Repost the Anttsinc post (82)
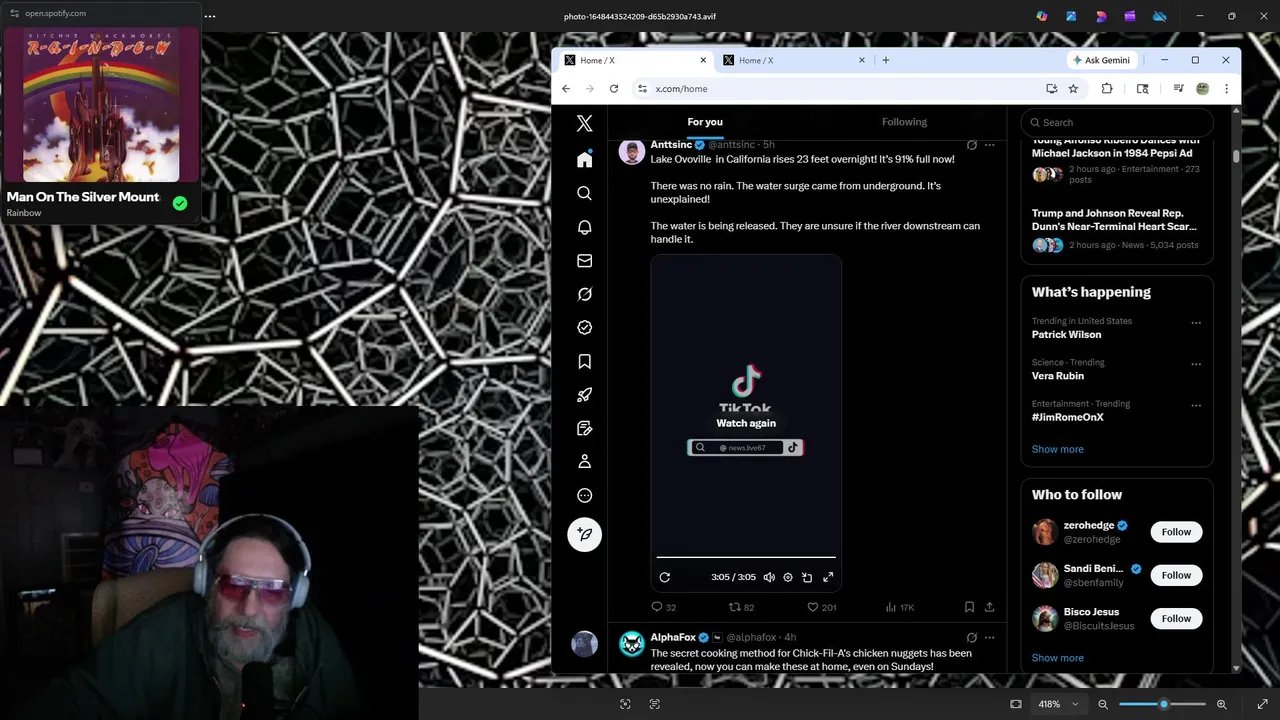Image resolution: width=1280 pixels, height=720 pixels. [741, 607]
